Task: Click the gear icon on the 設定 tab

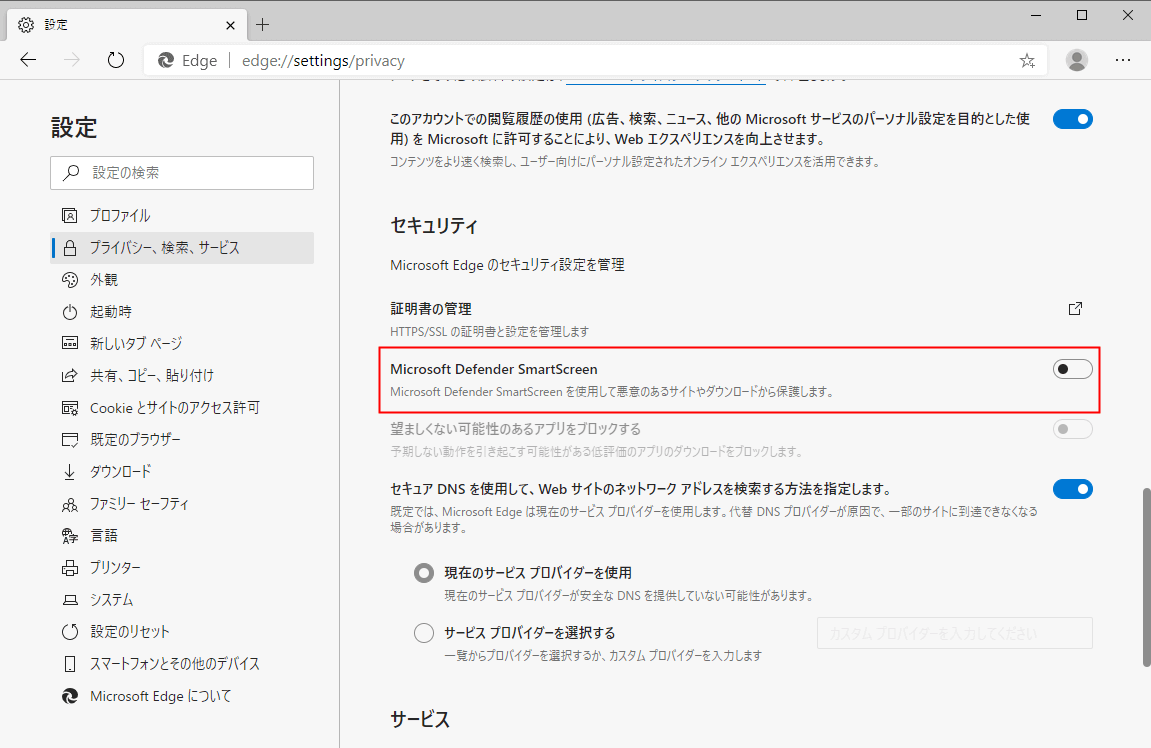Action: (x=26, y=25)
